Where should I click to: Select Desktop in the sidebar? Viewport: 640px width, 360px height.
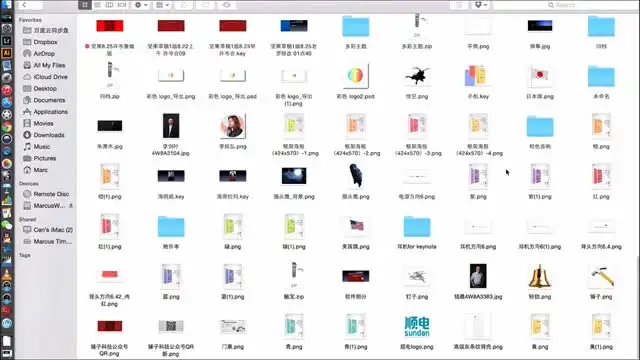[45, 89]
